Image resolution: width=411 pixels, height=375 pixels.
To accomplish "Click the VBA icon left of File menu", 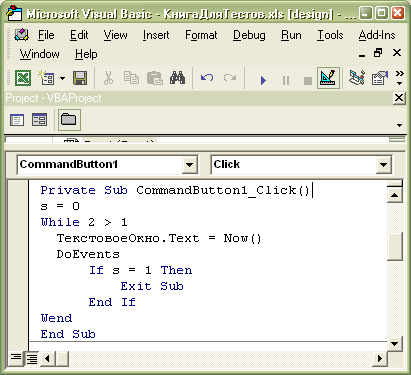I will point(22,35).
